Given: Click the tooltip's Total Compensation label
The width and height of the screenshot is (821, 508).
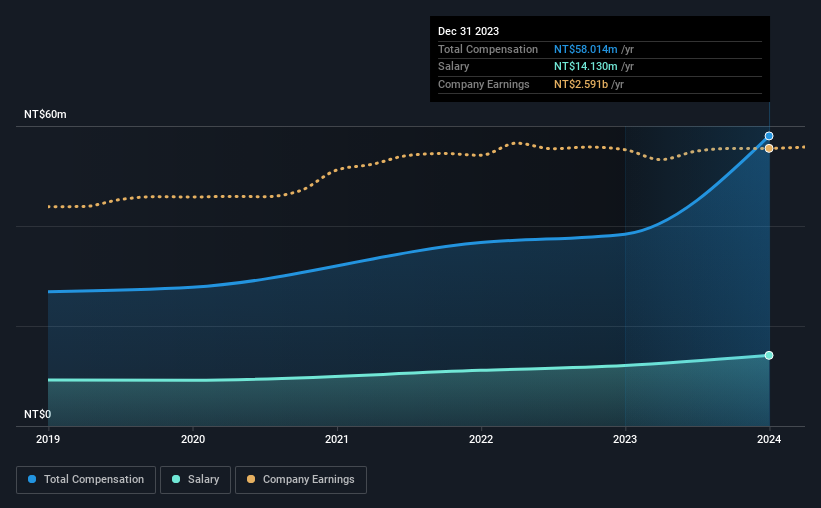Looking at the screenshot, I should (x=487, y=49).
